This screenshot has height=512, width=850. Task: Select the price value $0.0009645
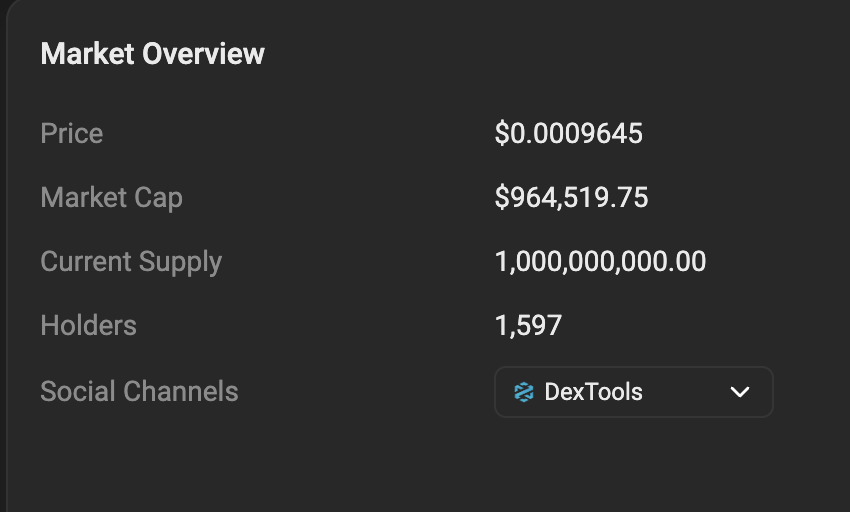[x=569, y=133]
